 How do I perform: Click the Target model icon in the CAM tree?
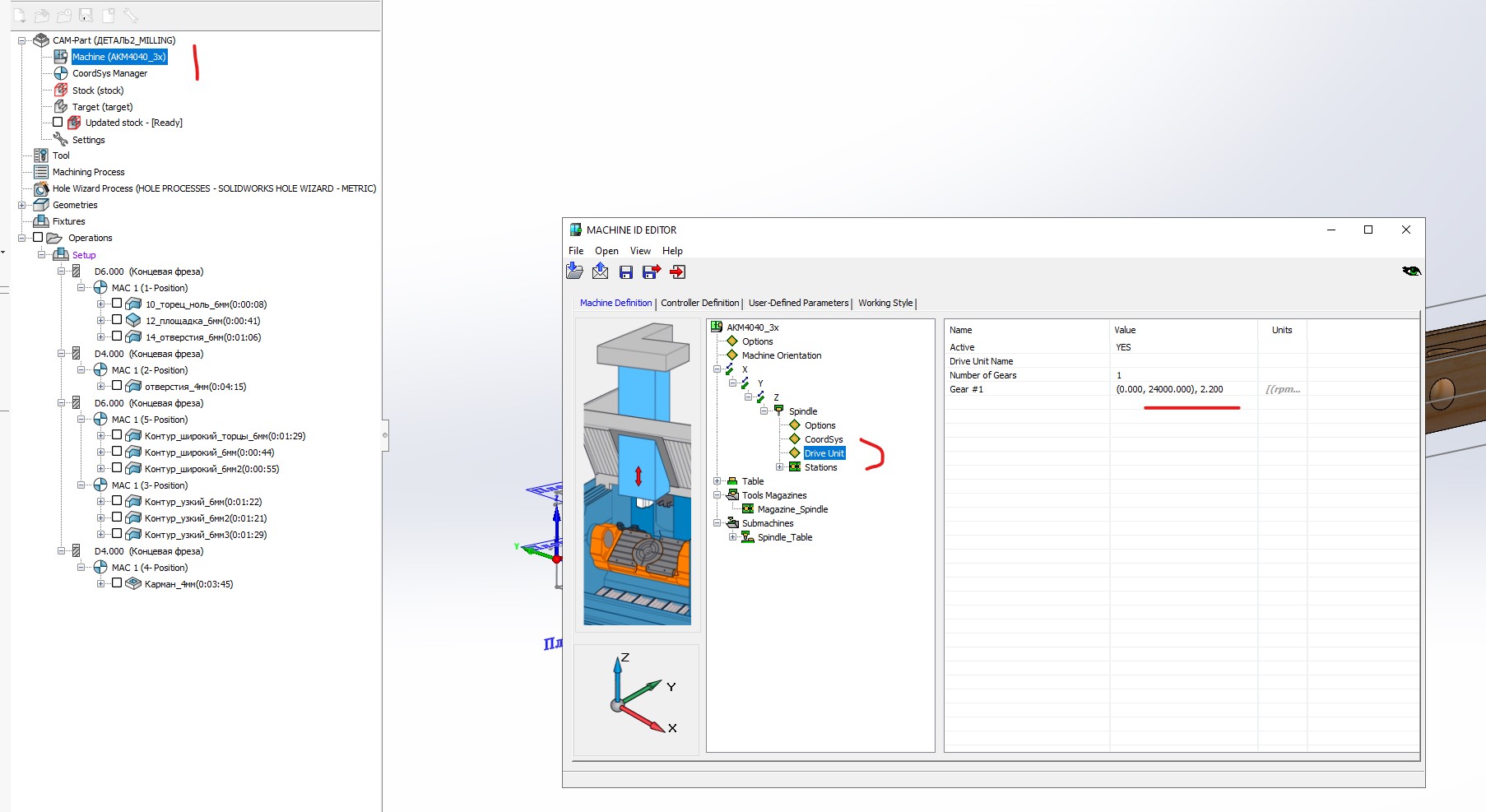[x=61, y=106]
